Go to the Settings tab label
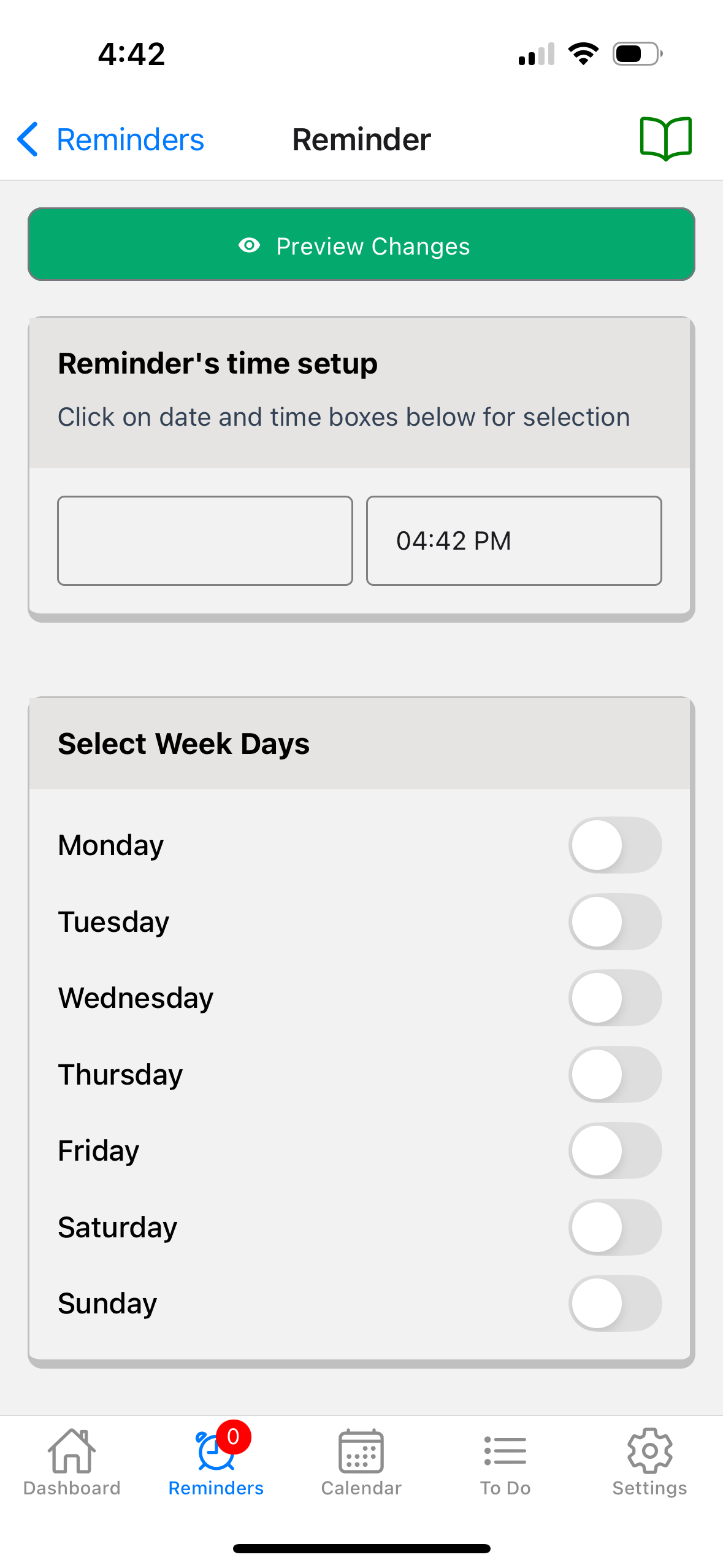This screenshot has width=723, height=1568. [649, 1488]
